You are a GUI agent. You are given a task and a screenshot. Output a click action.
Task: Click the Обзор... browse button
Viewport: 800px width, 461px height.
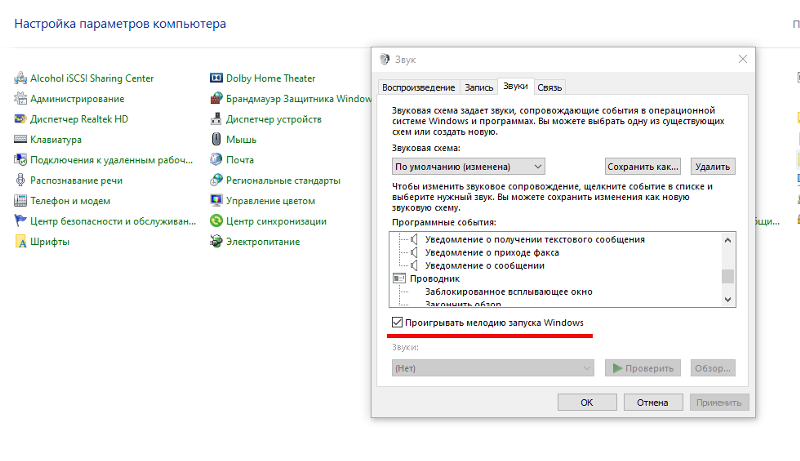713,368
